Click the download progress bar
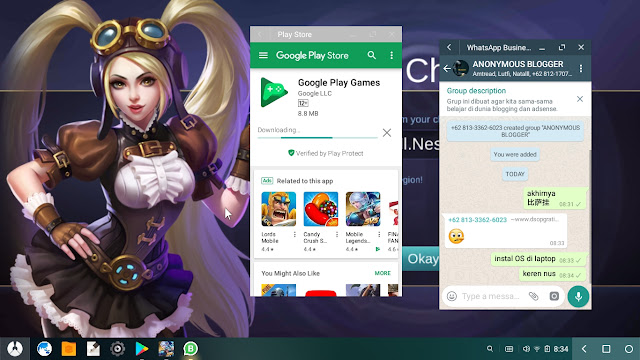 click(318, 138)
